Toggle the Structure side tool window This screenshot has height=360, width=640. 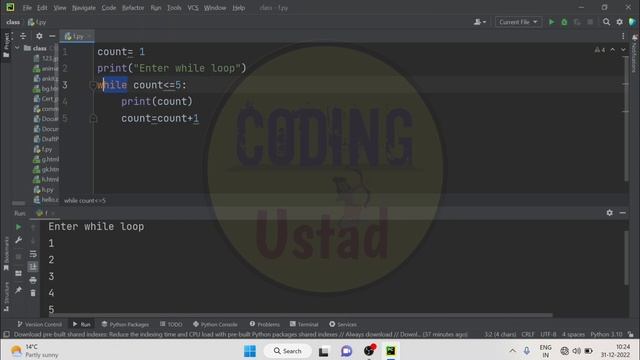coord(6,297)
